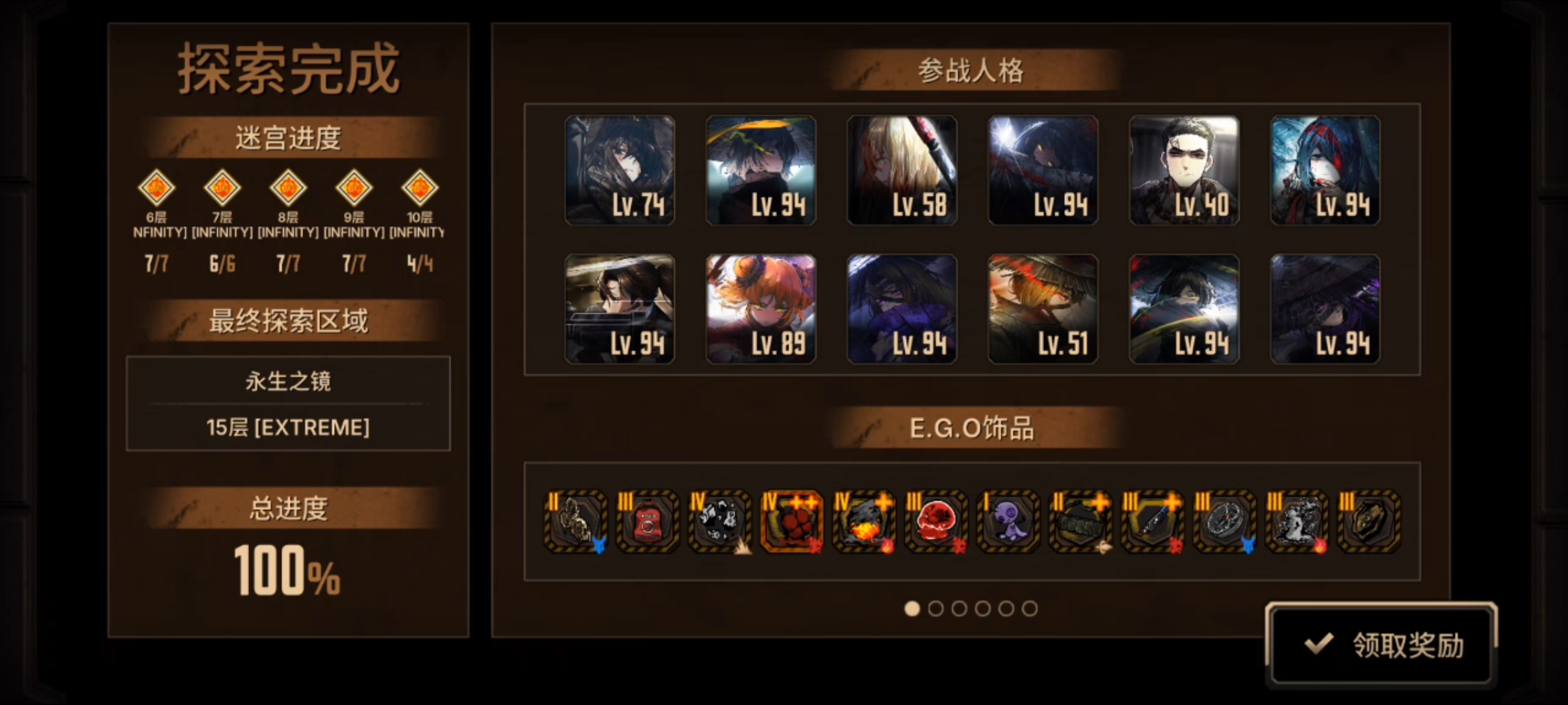
Task: Select the Lv. 40 man portrait
Action: (x=1184, y=170)
